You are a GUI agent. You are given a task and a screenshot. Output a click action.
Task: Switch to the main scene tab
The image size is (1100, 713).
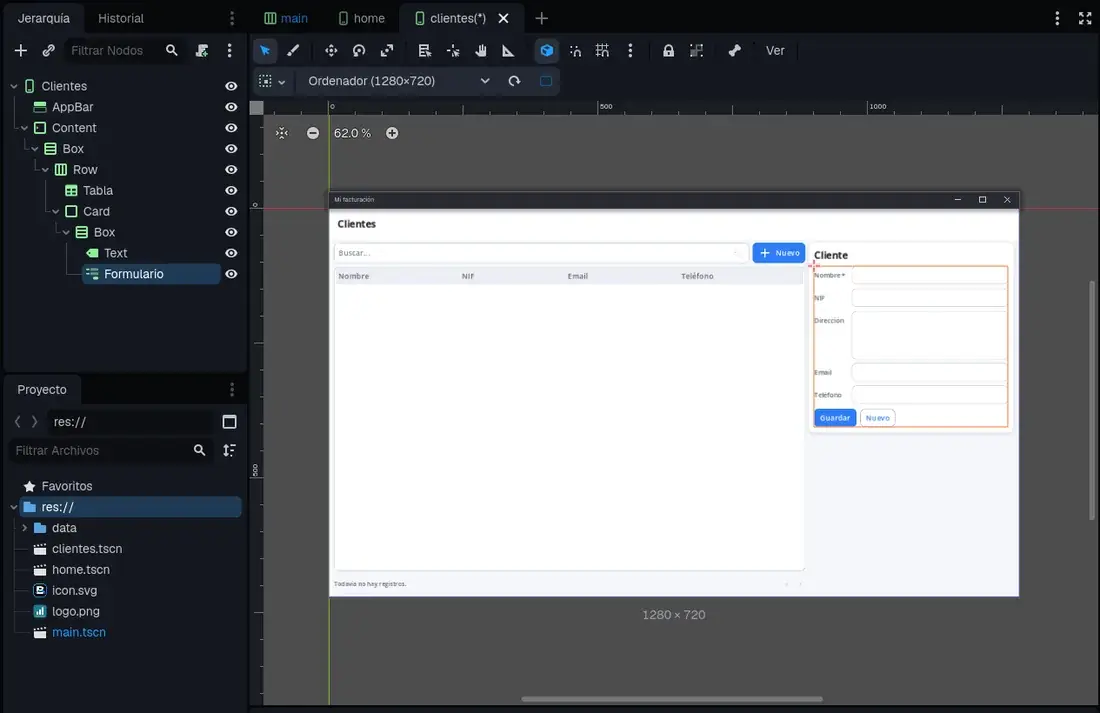pyautogui.click(x=286, y=18)
